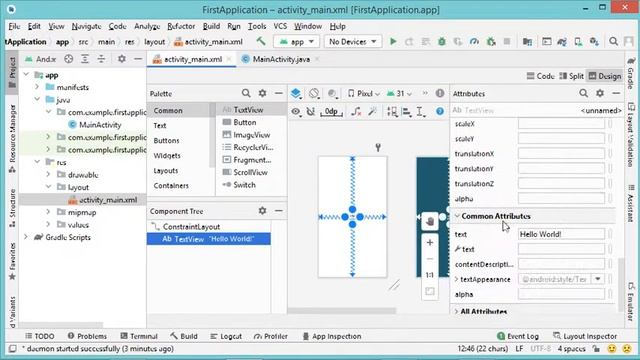Click the horizontal scrollbar under design surface
This screenshot has height=360, width=640.
342,311
